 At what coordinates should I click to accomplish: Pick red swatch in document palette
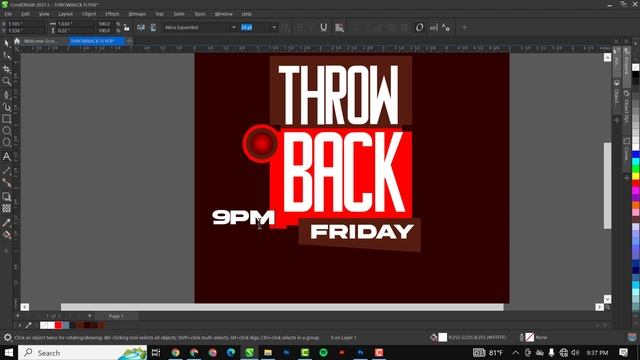coord(58,325)
